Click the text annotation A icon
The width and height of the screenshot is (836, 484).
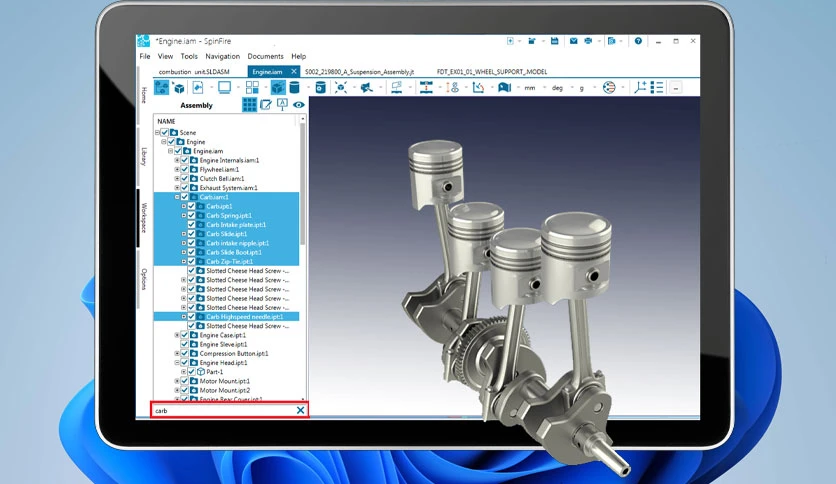click(282, 104)
